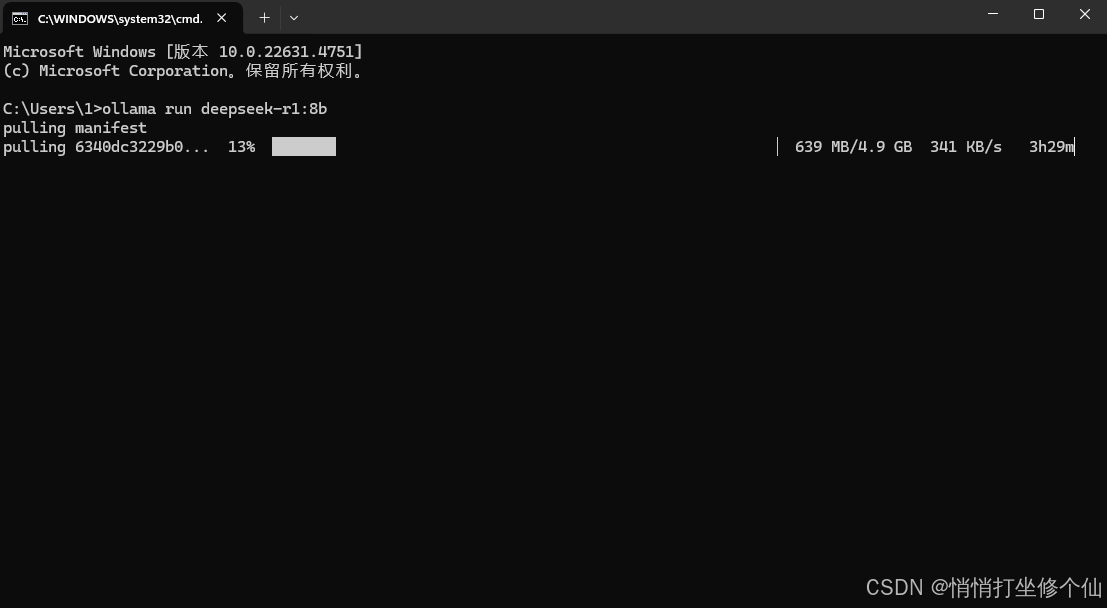Close the terminal window
This screenshot has width=1107, height=608.
pyautogui.click(x=1085, y=14)
